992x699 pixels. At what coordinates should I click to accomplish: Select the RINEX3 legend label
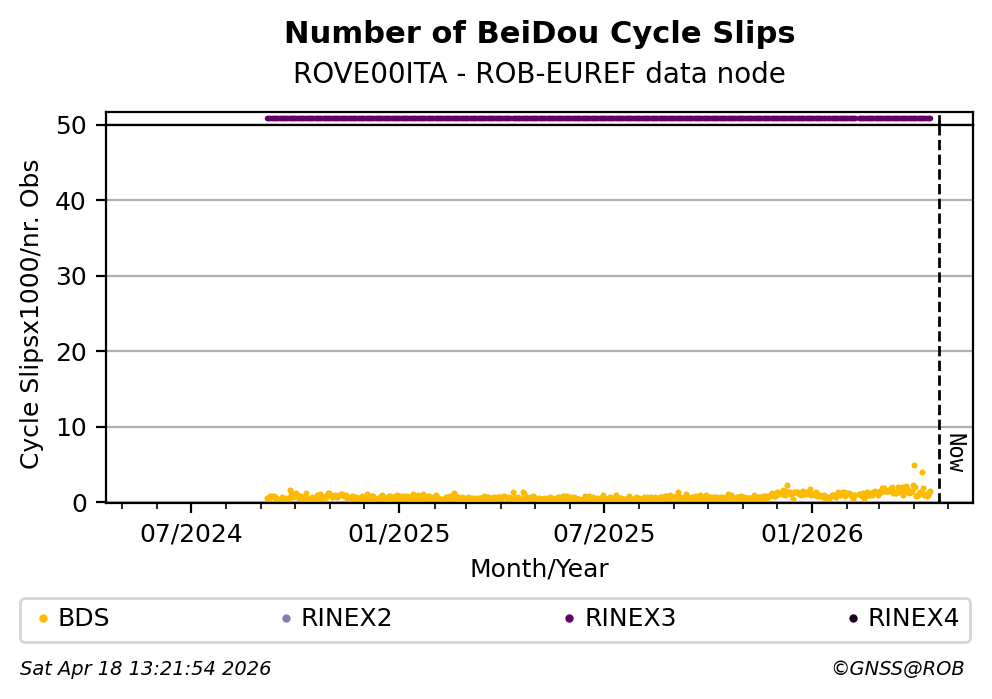[630, 619]
